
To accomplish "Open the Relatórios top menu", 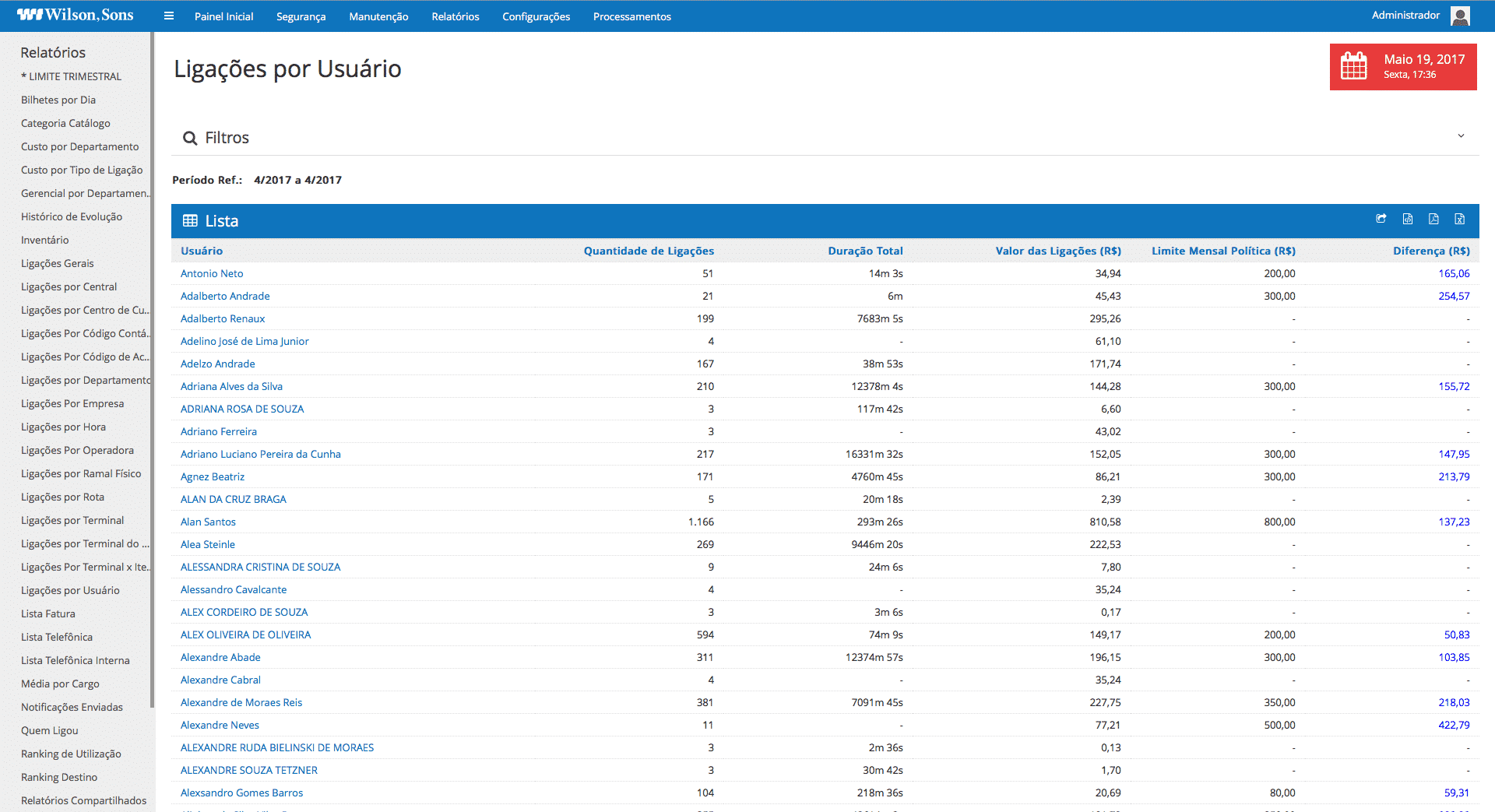I will [x=455, y=16].
